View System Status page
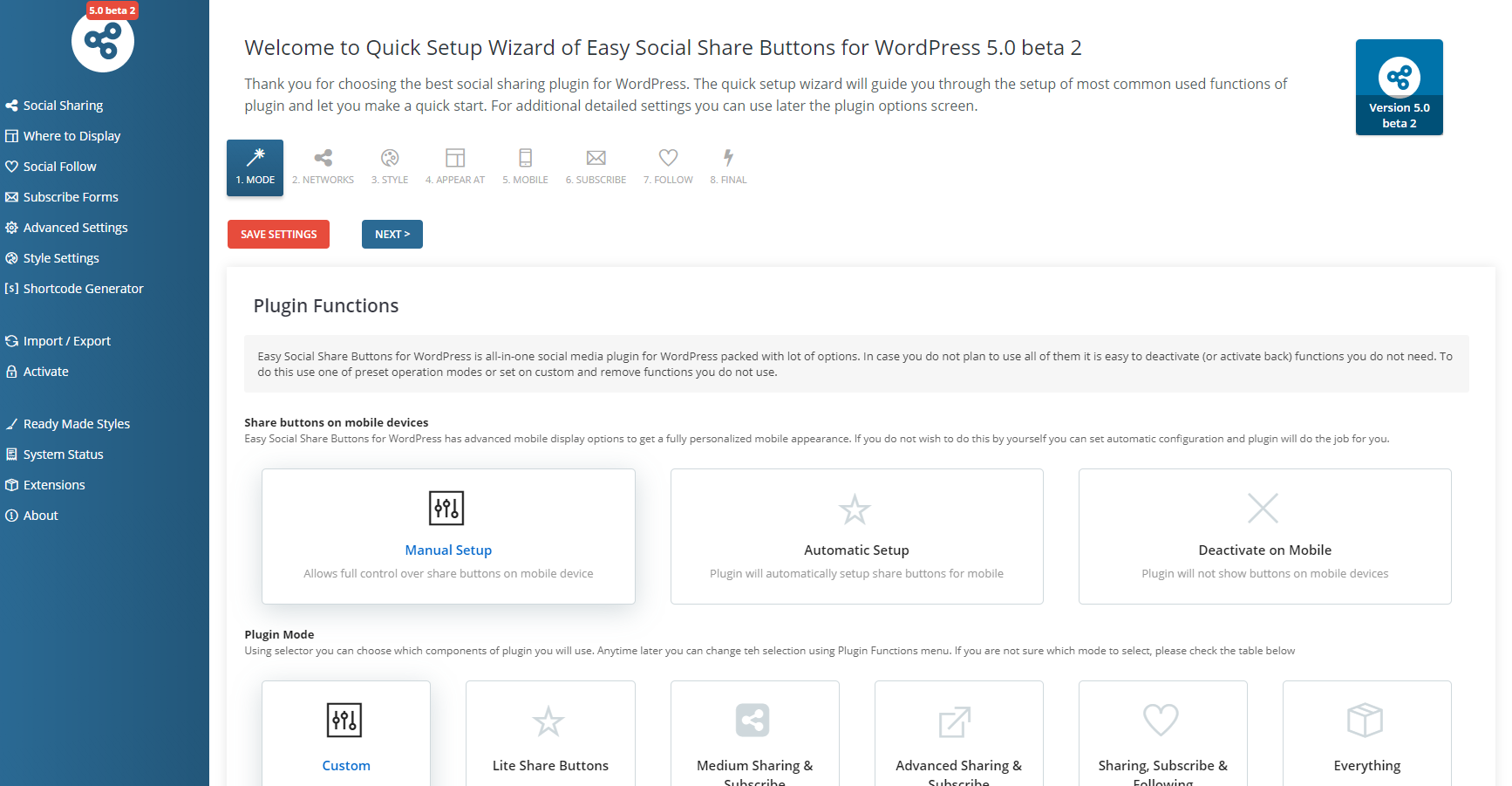The width and height of the screenshot is (1512, 786). point(63,455)
